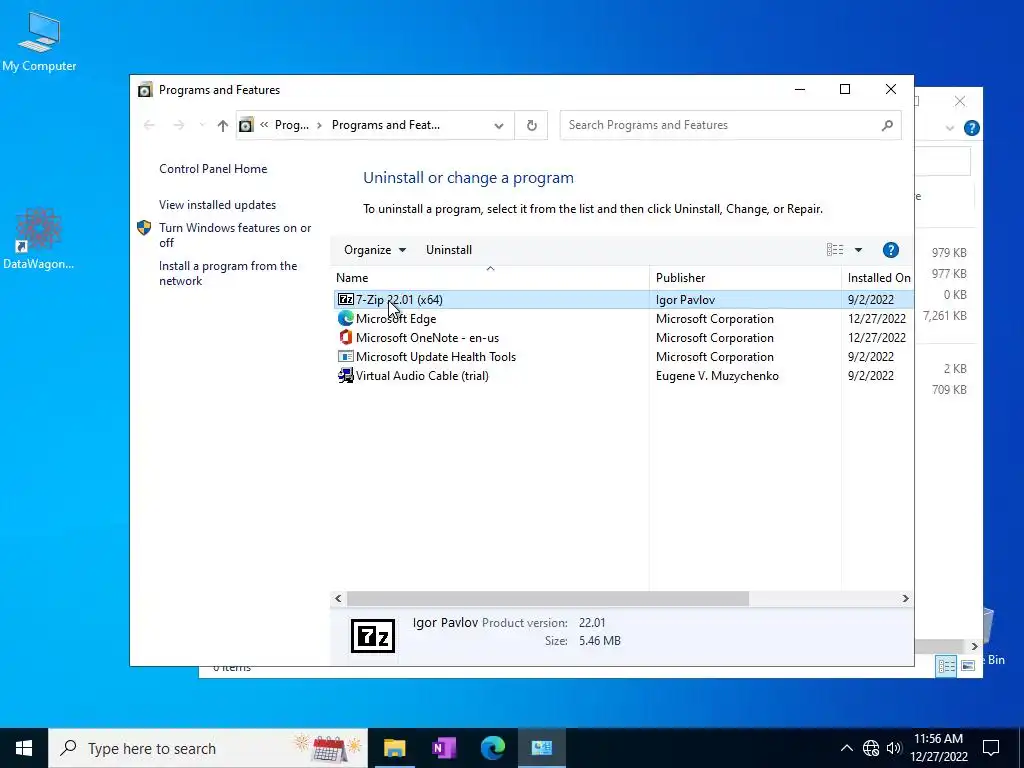1024x768 pixels.
Task: Click the help icon in the background Explorer window
Action: [971, 128]
